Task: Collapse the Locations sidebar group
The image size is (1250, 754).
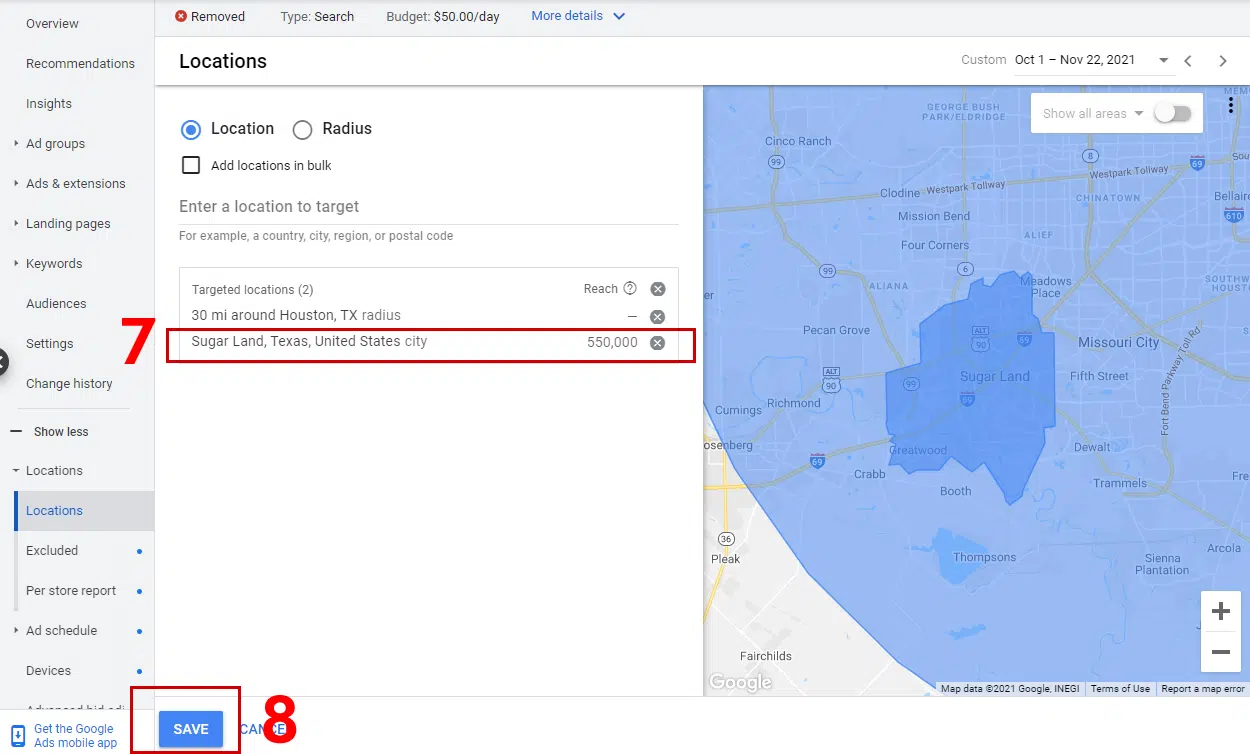Action: coord(16,470)
